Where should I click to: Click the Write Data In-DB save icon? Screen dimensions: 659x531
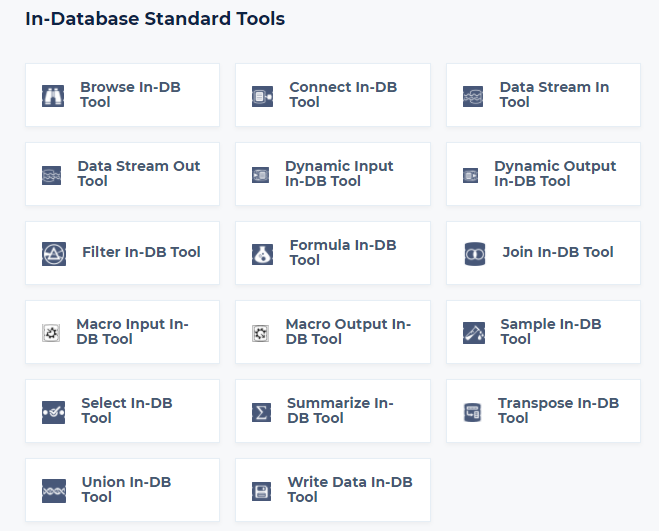[x=261, y=491]
